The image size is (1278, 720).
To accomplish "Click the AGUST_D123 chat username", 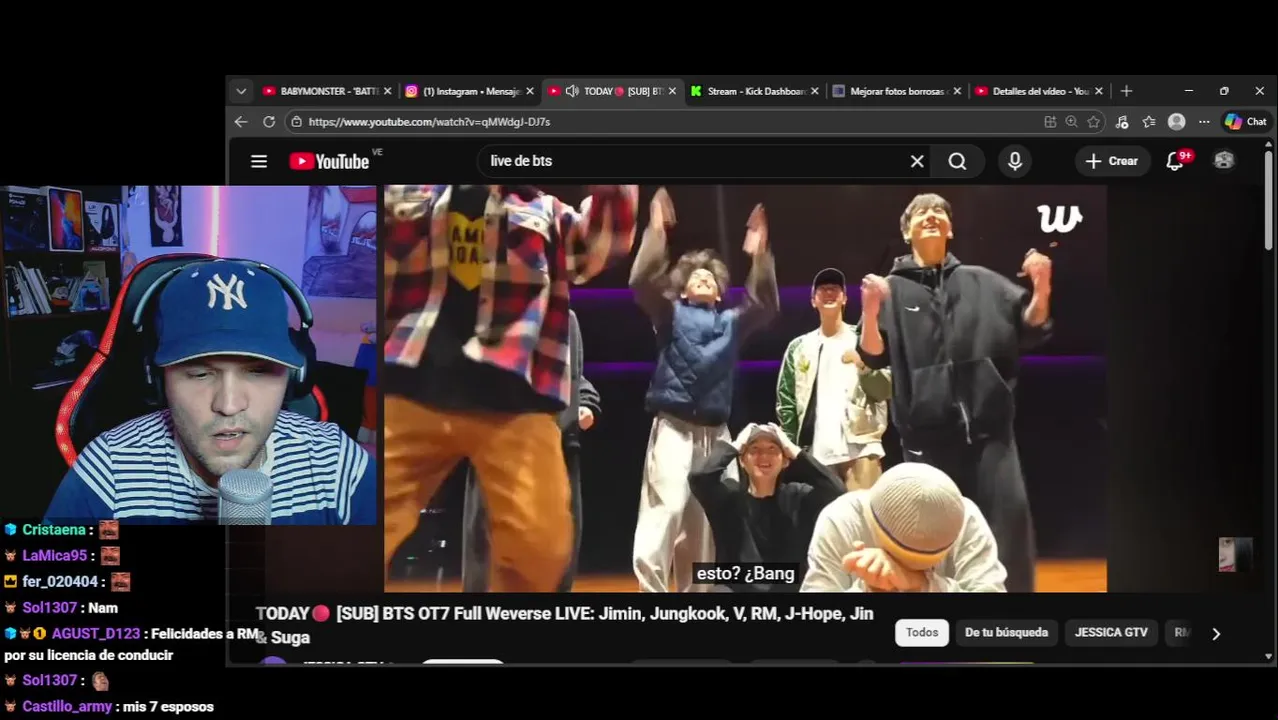I will pos(96,634).
